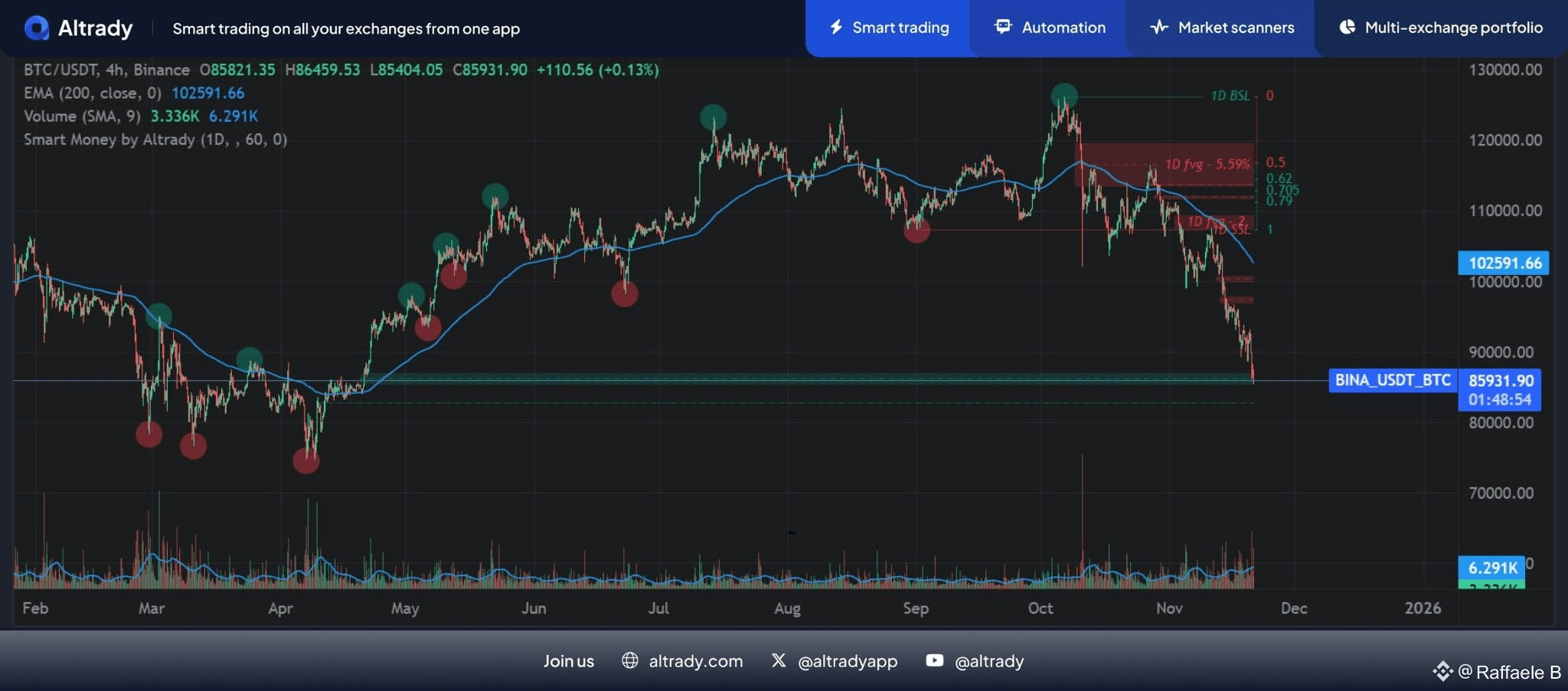Click the May label on the time axis
This screenshot has height=691, width=1568.
[x=405, y=608]
